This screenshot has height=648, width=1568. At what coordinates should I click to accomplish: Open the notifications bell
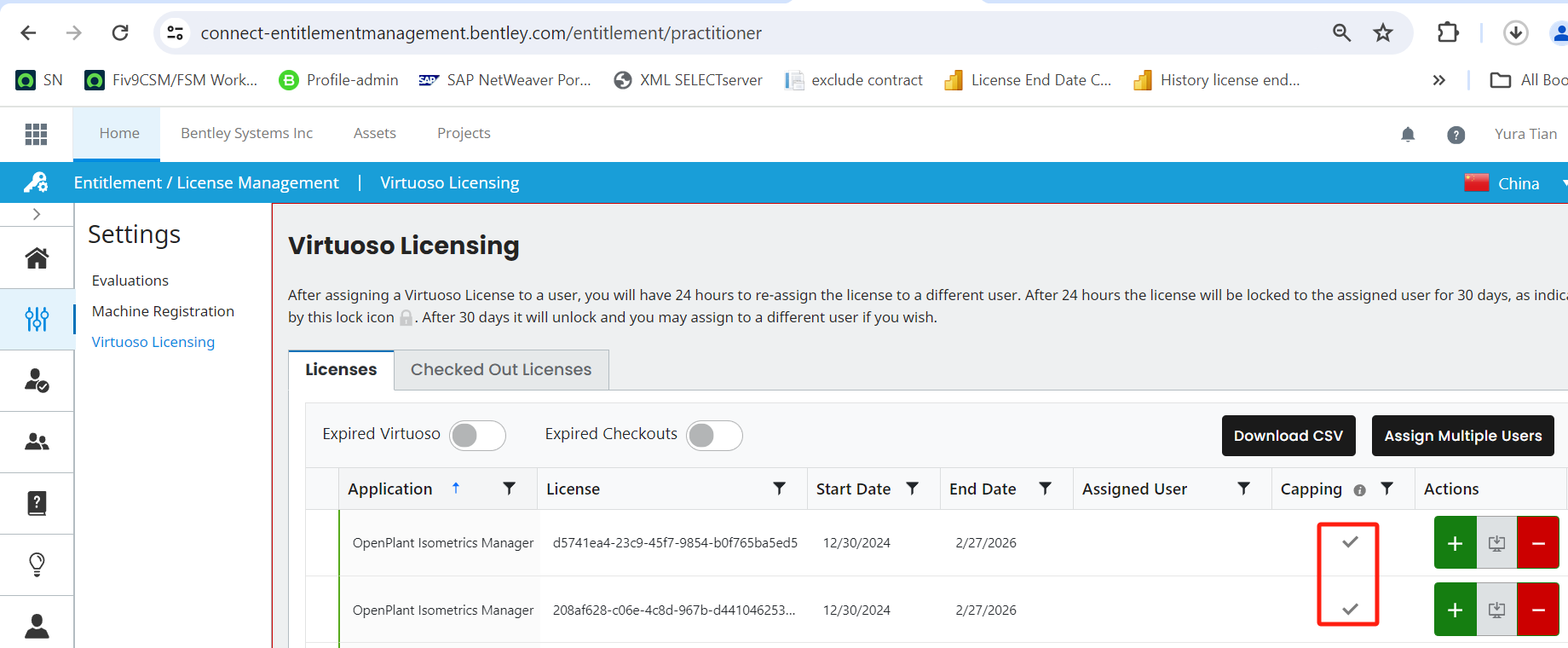(1408, 134)
